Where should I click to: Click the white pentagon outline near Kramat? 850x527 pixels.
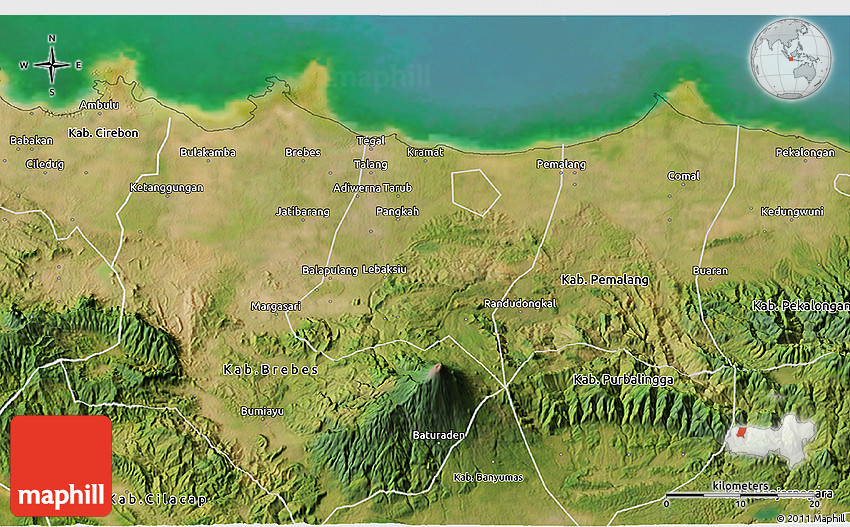coord(474,191)
